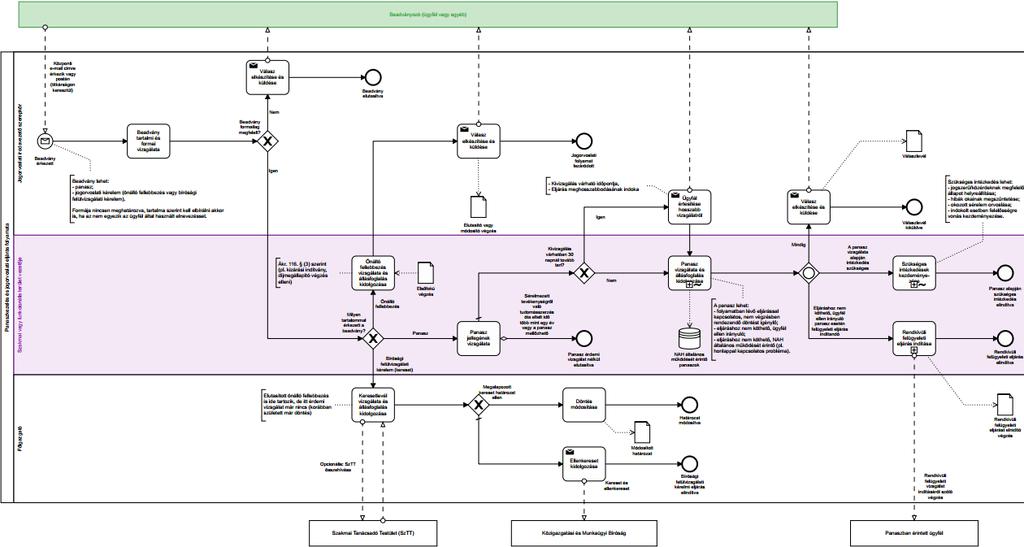Screen dimensions: 1024x547
Task: Click the 'Panaszban érintett ügyfél' pool box
Action: click(914, 533)
